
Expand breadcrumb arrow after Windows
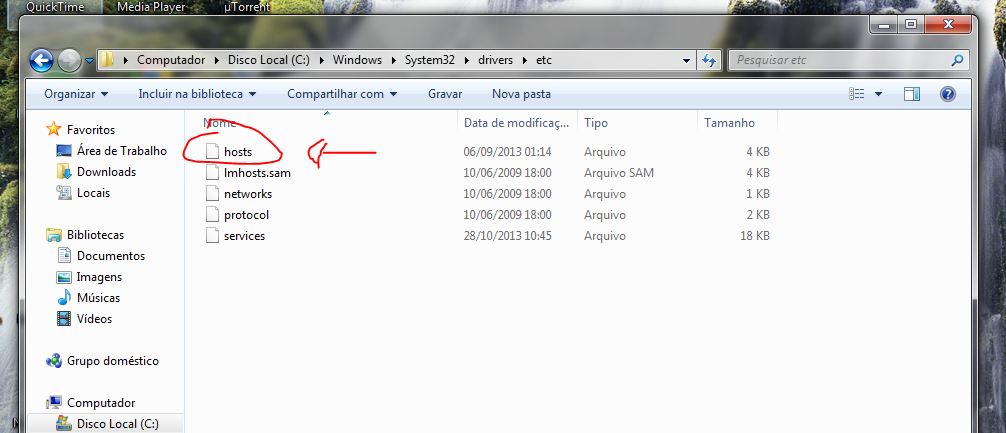[x=393, y=60]
